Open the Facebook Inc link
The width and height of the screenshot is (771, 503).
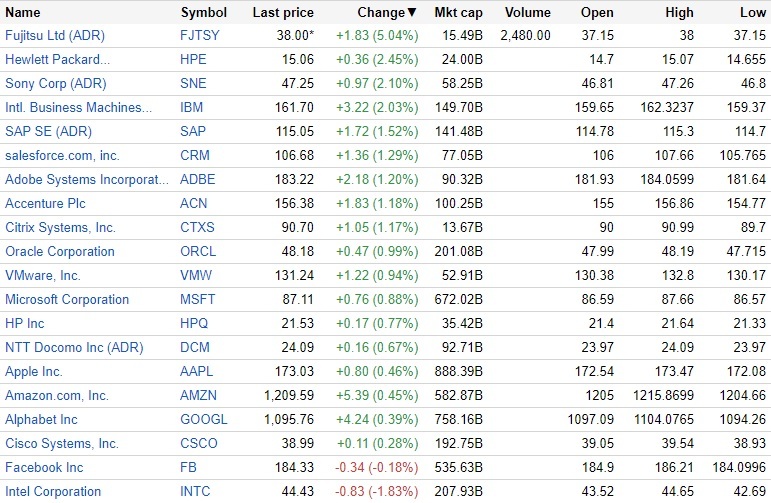(x=44, y=467)
